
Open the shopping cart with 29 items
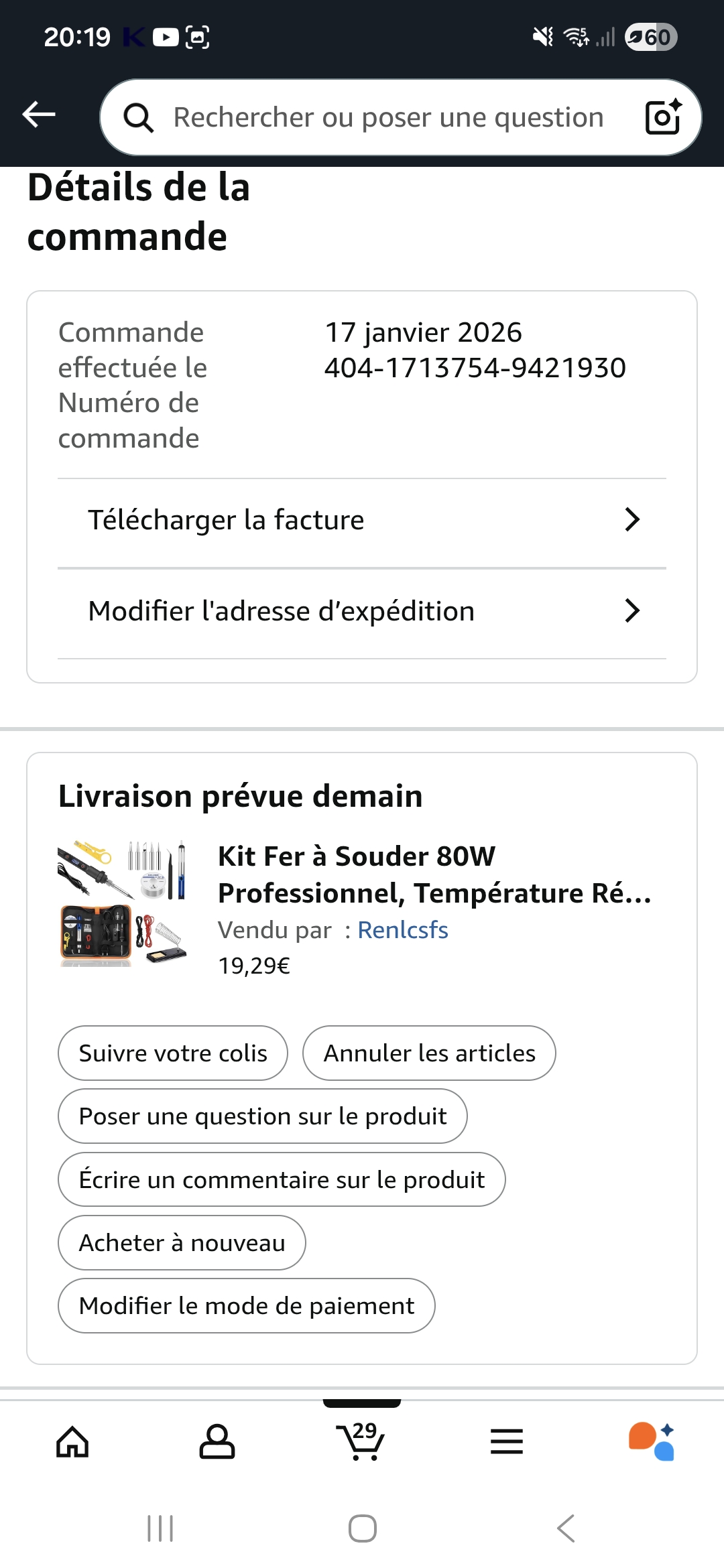point(361,1441)
